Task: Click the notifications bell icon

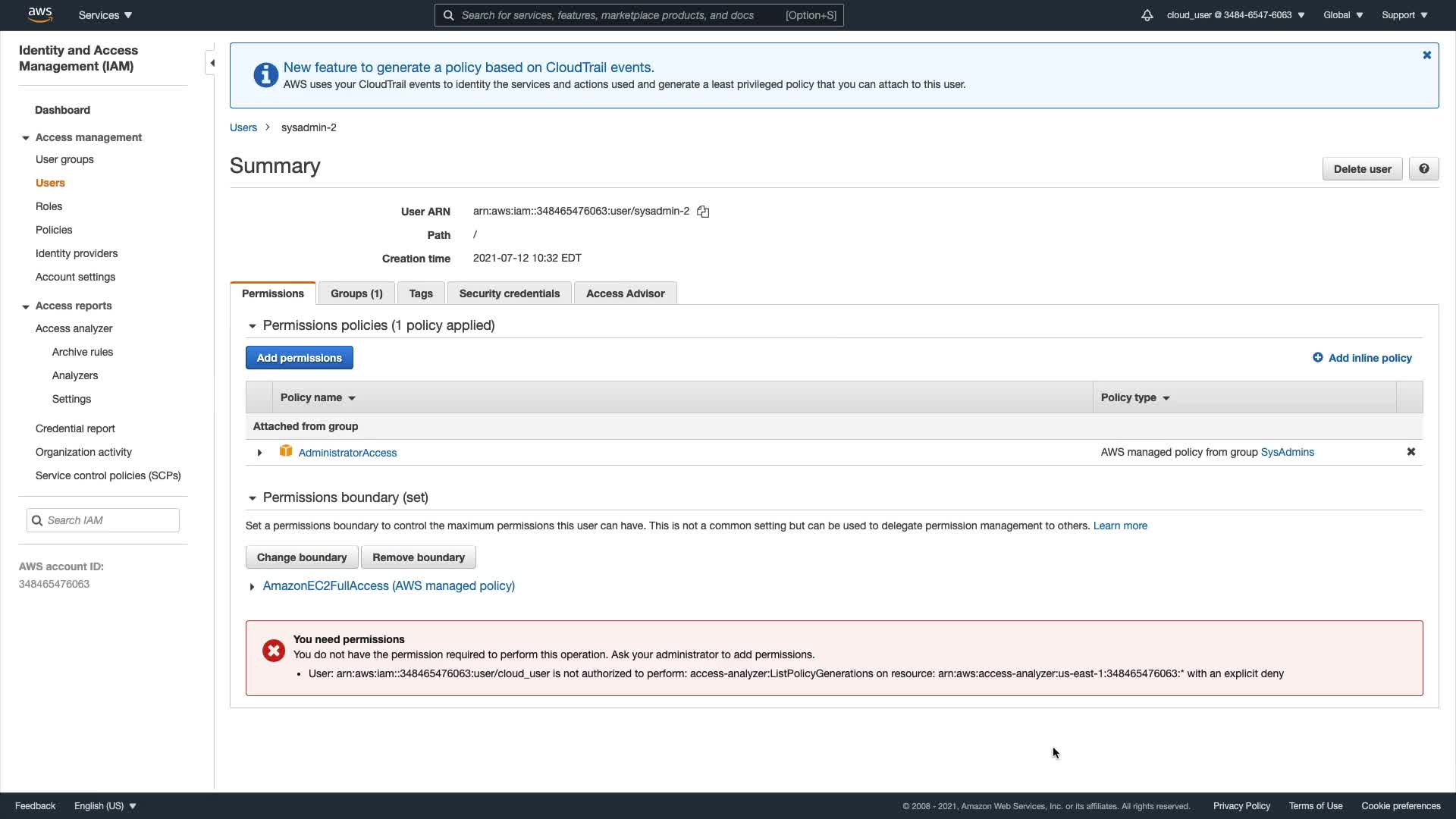Action: (1147, 15)
